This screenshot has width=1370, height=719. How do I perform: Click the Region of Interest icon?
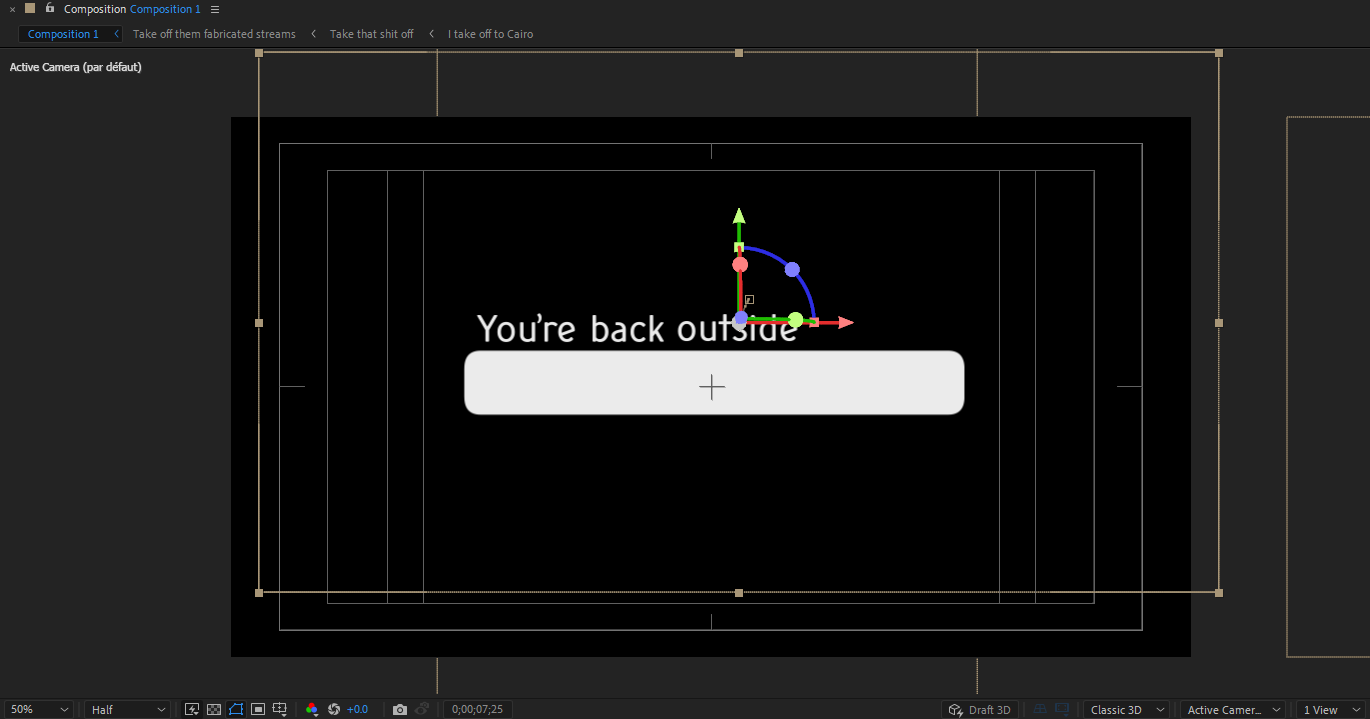[x=258, y=710]
